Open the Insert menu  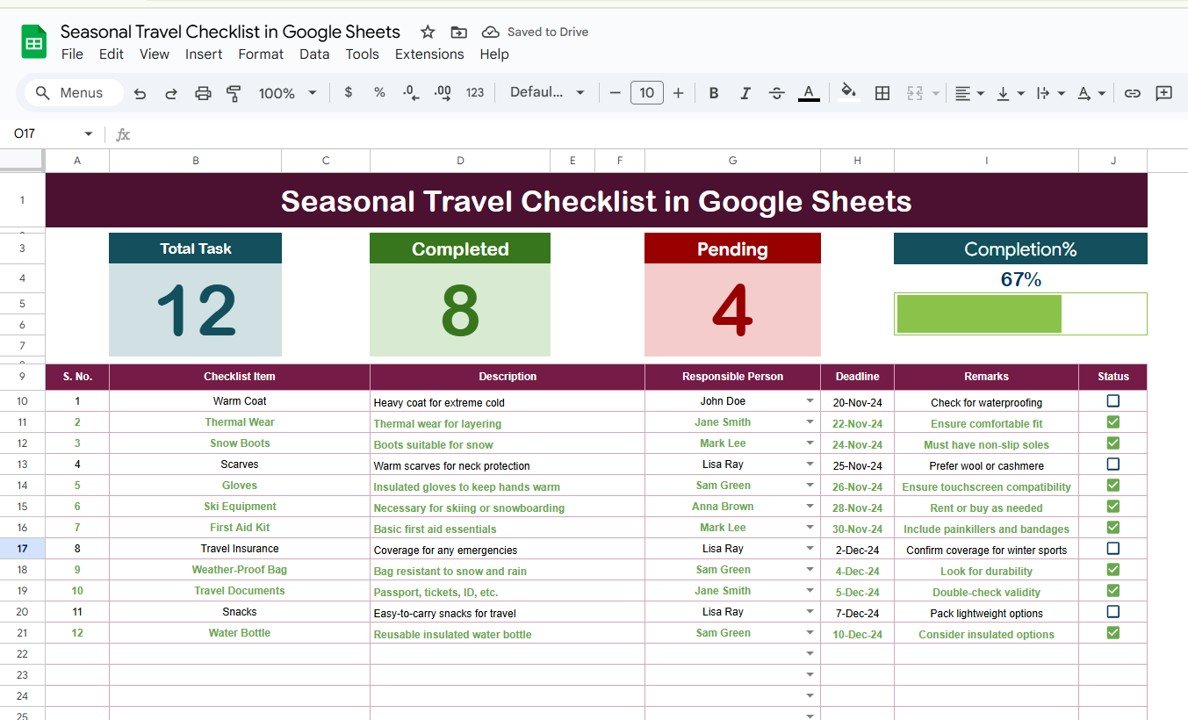coord(203,54)
